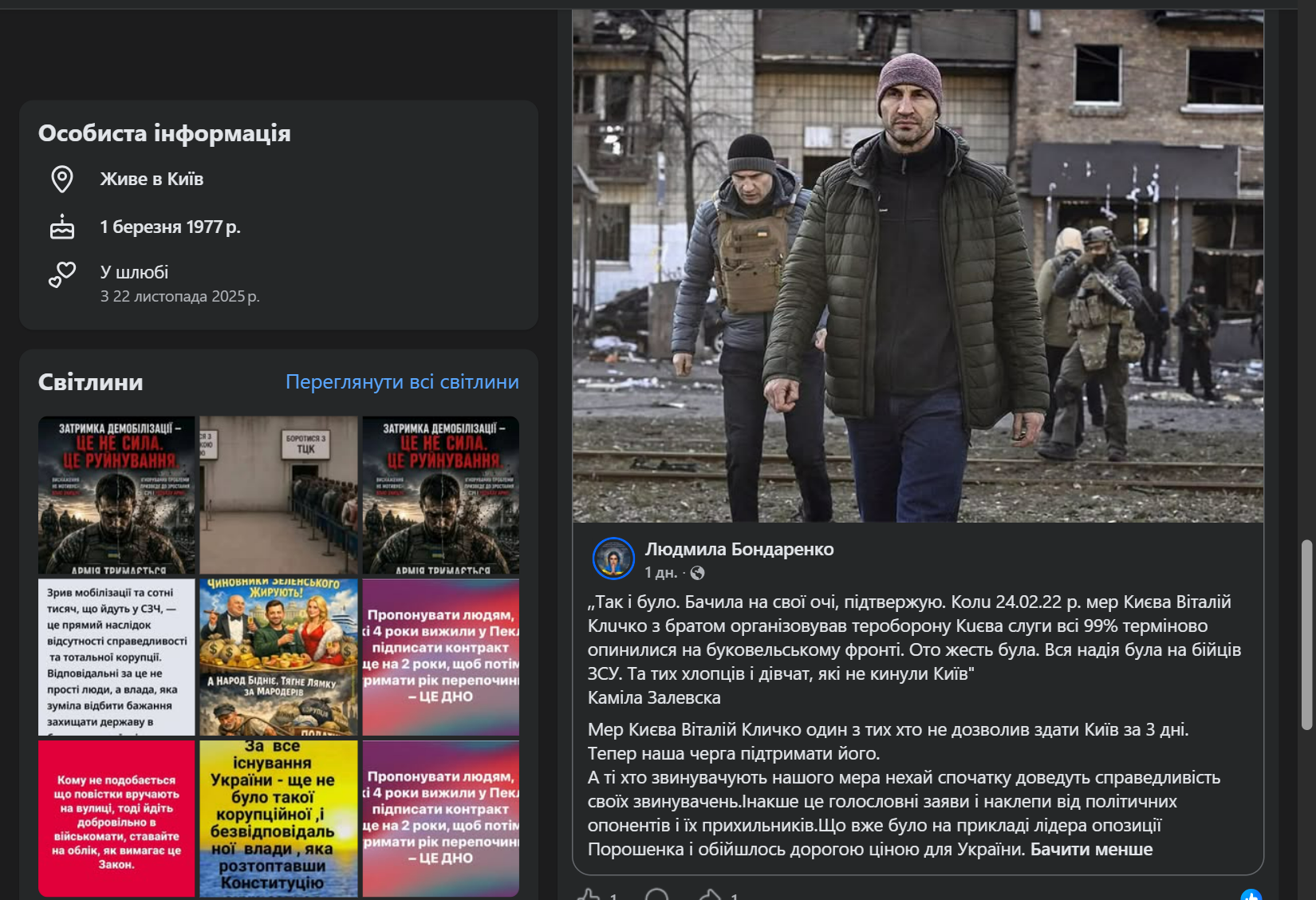
Task: Open Людмила Бондаренко's profile avatar
Action: tap(613, 558)
